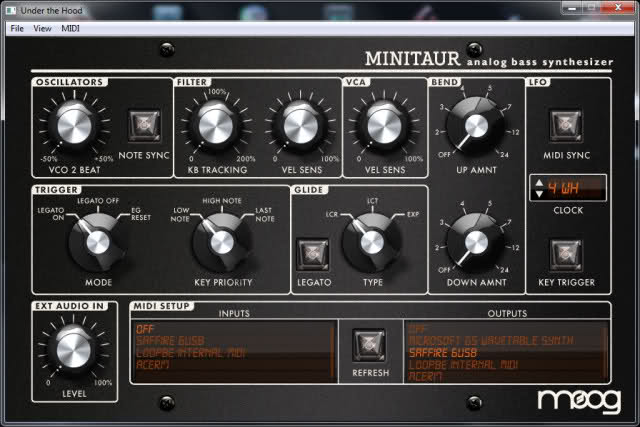Click the MIDI inputs list scrollbar
Image resolution: width=640 pixels, height=427 pixels.
pyautogui.click(x=332, y=351)
